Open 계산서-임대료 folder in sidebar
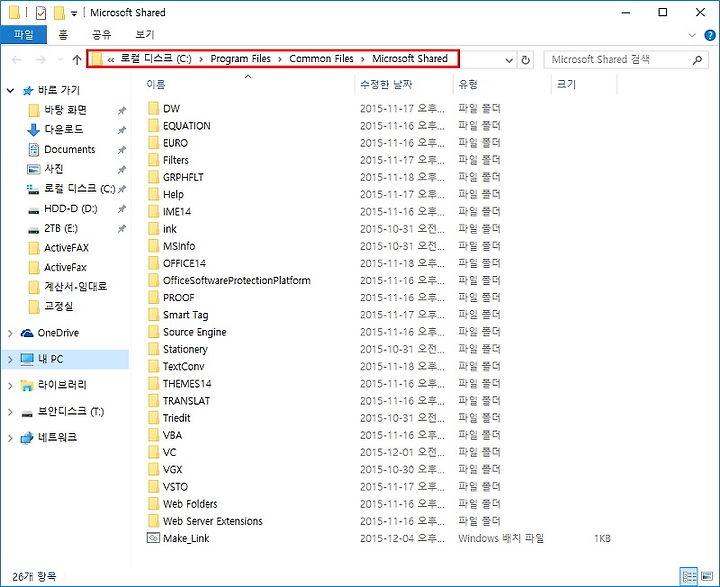This screenshot has width=720, height=587. (75, 287)
